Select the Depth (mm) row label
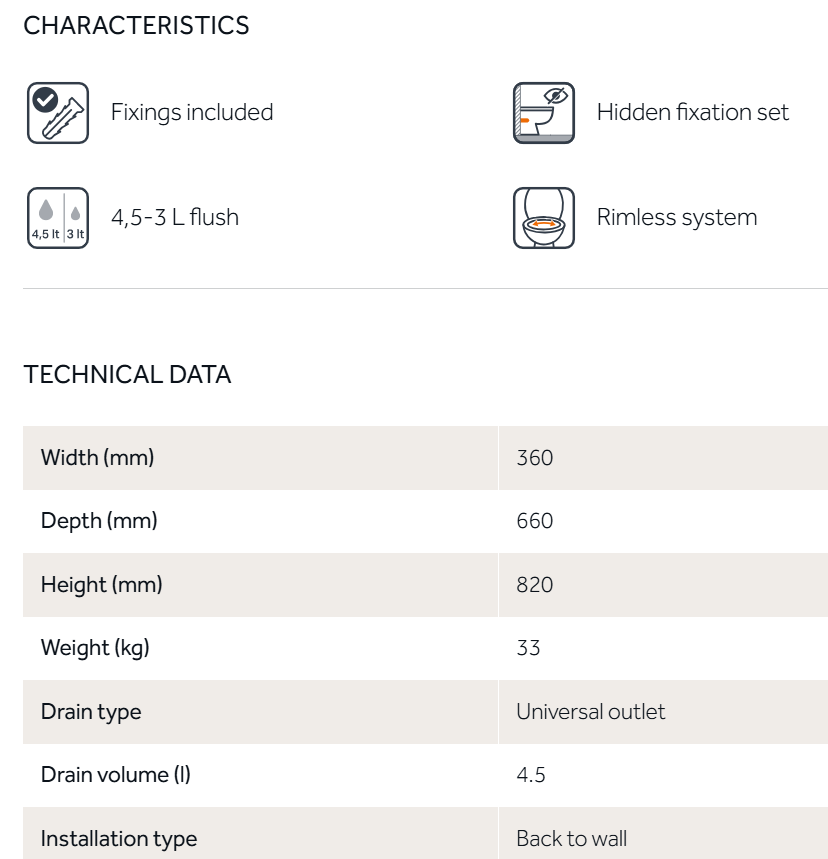Image resolution: width=828 pixels, height=859 pixels. click(x=99, y=521)
